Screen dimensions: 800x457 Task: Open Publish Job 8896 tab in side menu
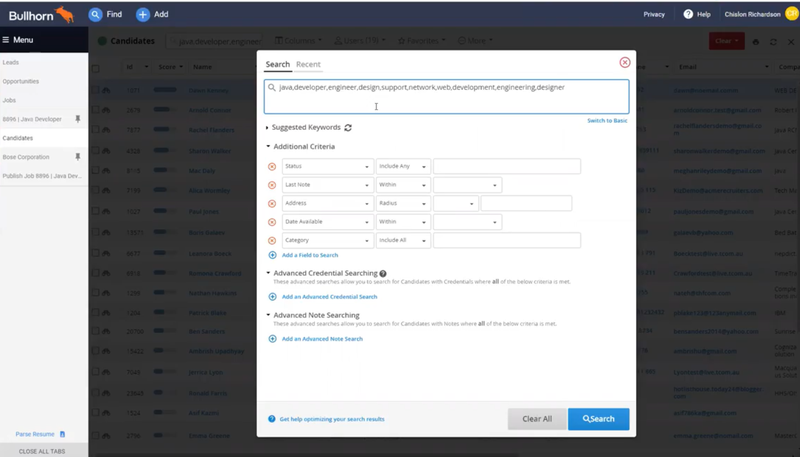pyautogui.click(x=44, y=176)
